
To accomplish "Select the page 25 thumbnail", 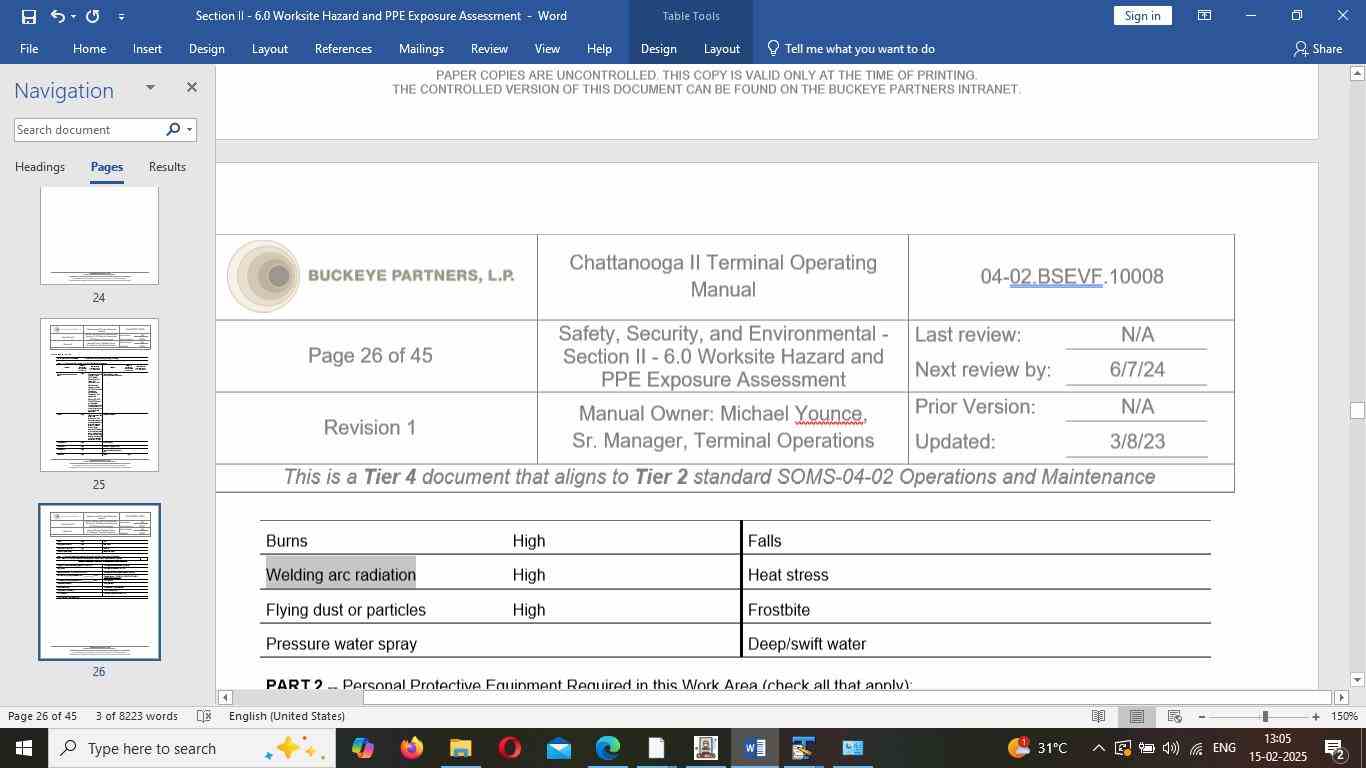I will pyautogui.click(x=99, y=395).
